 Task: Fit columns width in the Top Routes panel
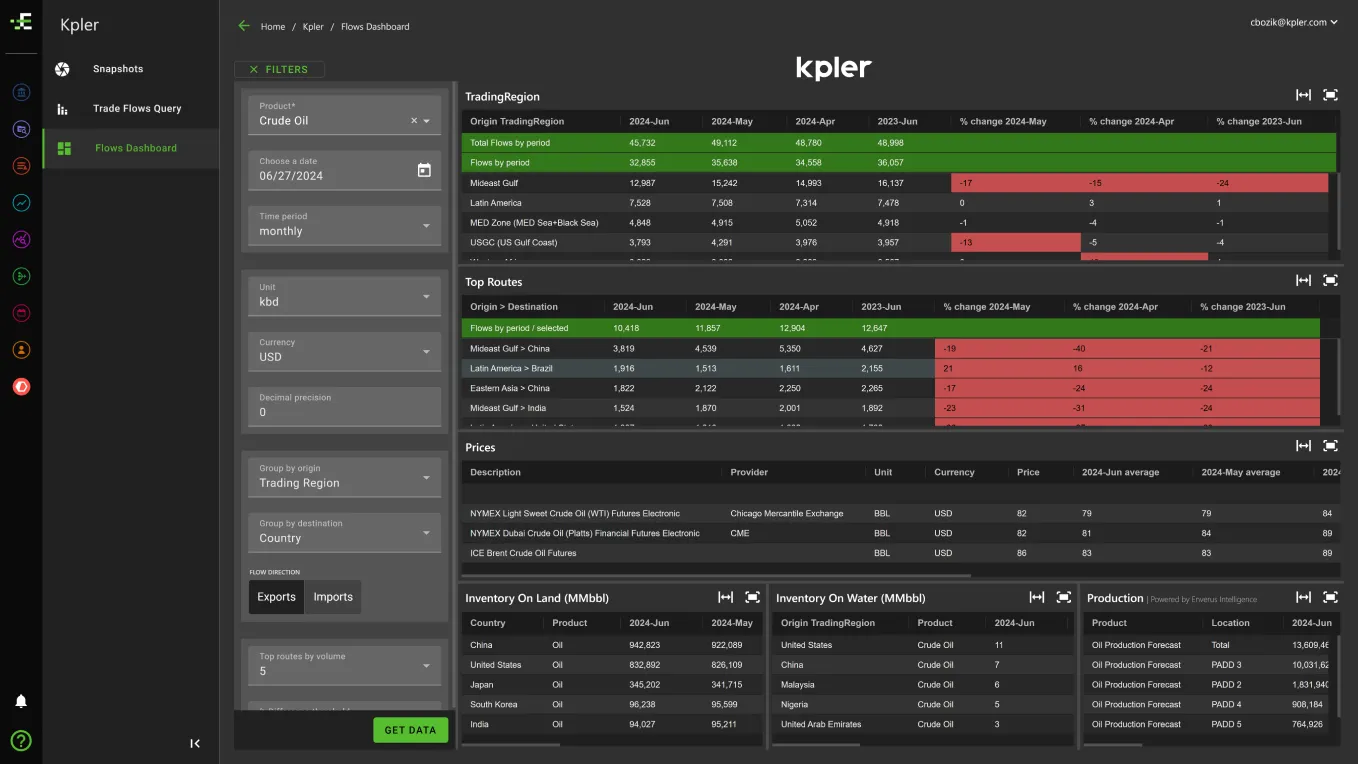pos(1303,280)
